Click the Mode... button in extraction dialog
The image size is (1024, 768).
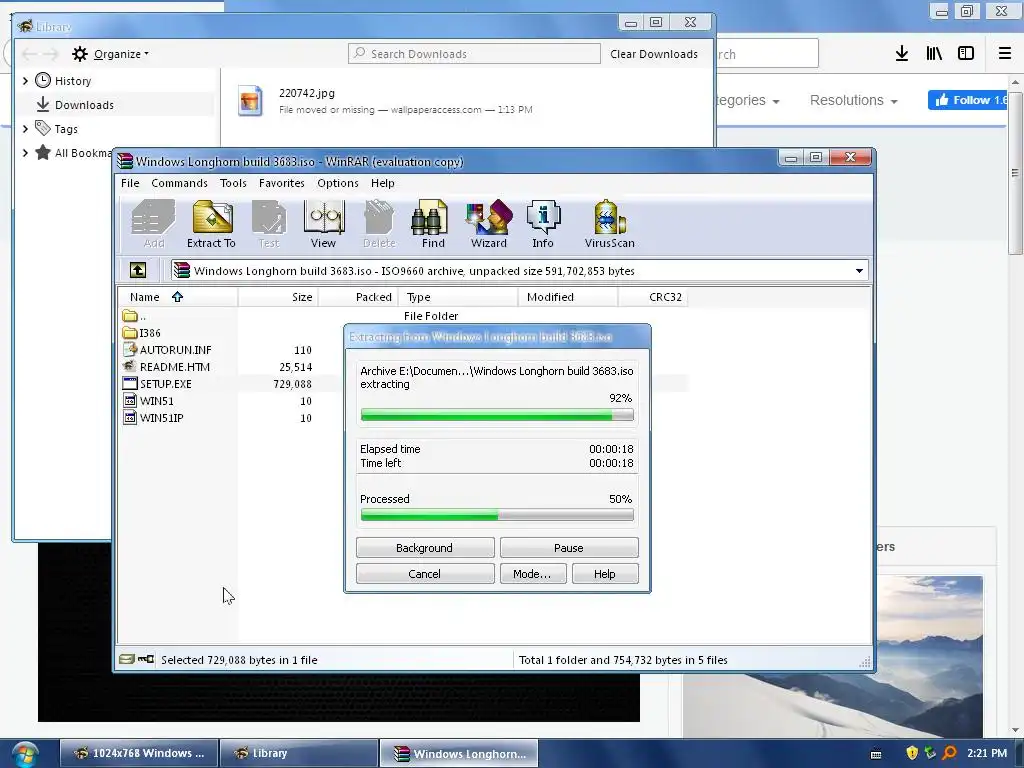[532, 573]
